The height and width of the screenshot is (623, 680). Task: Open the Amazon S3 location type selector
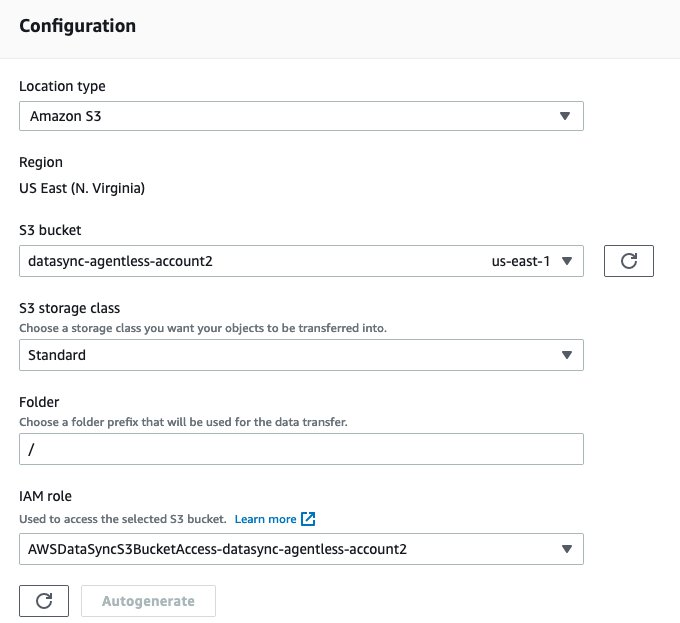[300, 116]
